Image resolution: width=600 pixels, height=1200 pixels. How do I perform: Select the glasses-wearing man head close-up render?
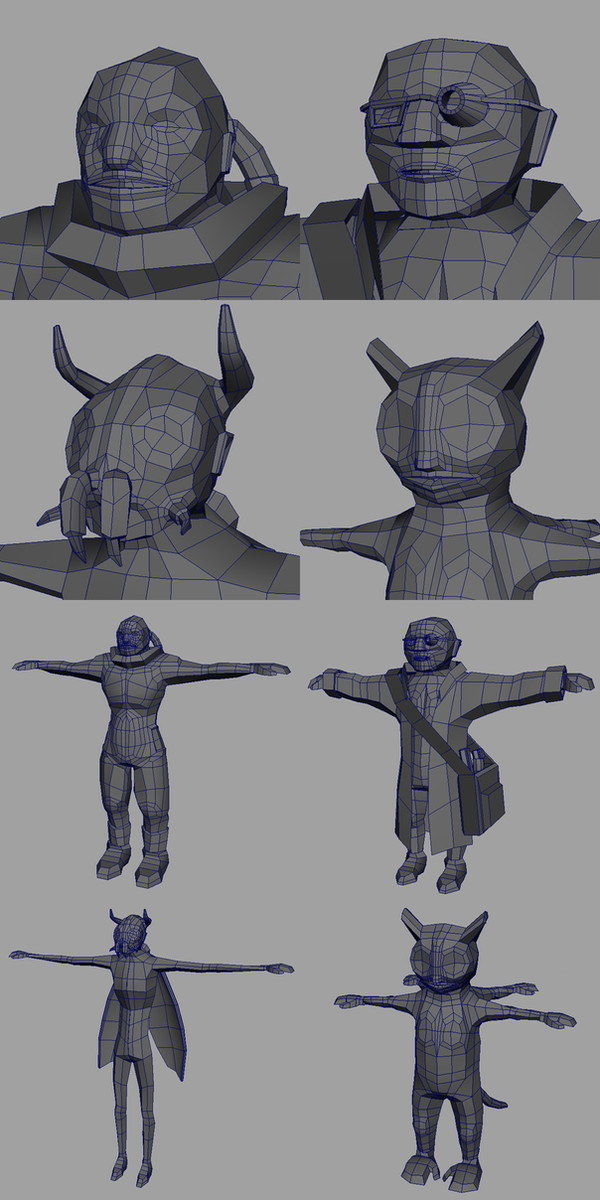(450, 150)
